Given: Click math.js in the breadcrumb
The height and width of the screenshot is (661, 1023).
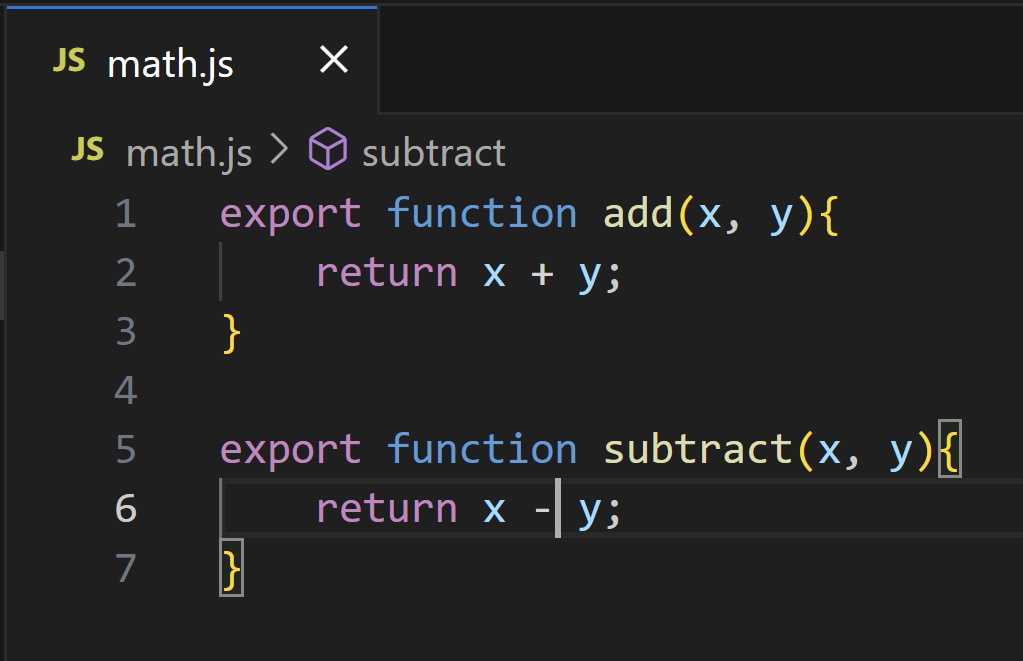Looking at the screenshot, I should pyautogui.click(x=189, y=153).
